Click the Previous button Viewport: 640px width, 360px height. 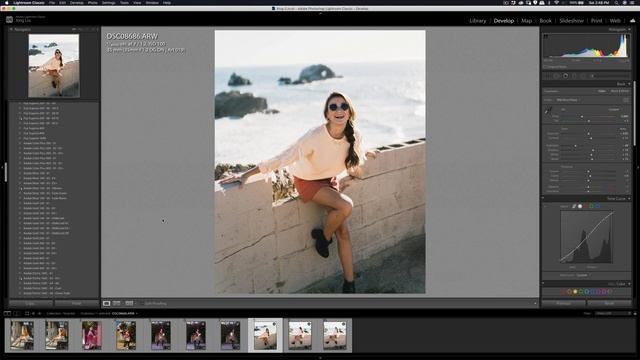click(564, 304)
